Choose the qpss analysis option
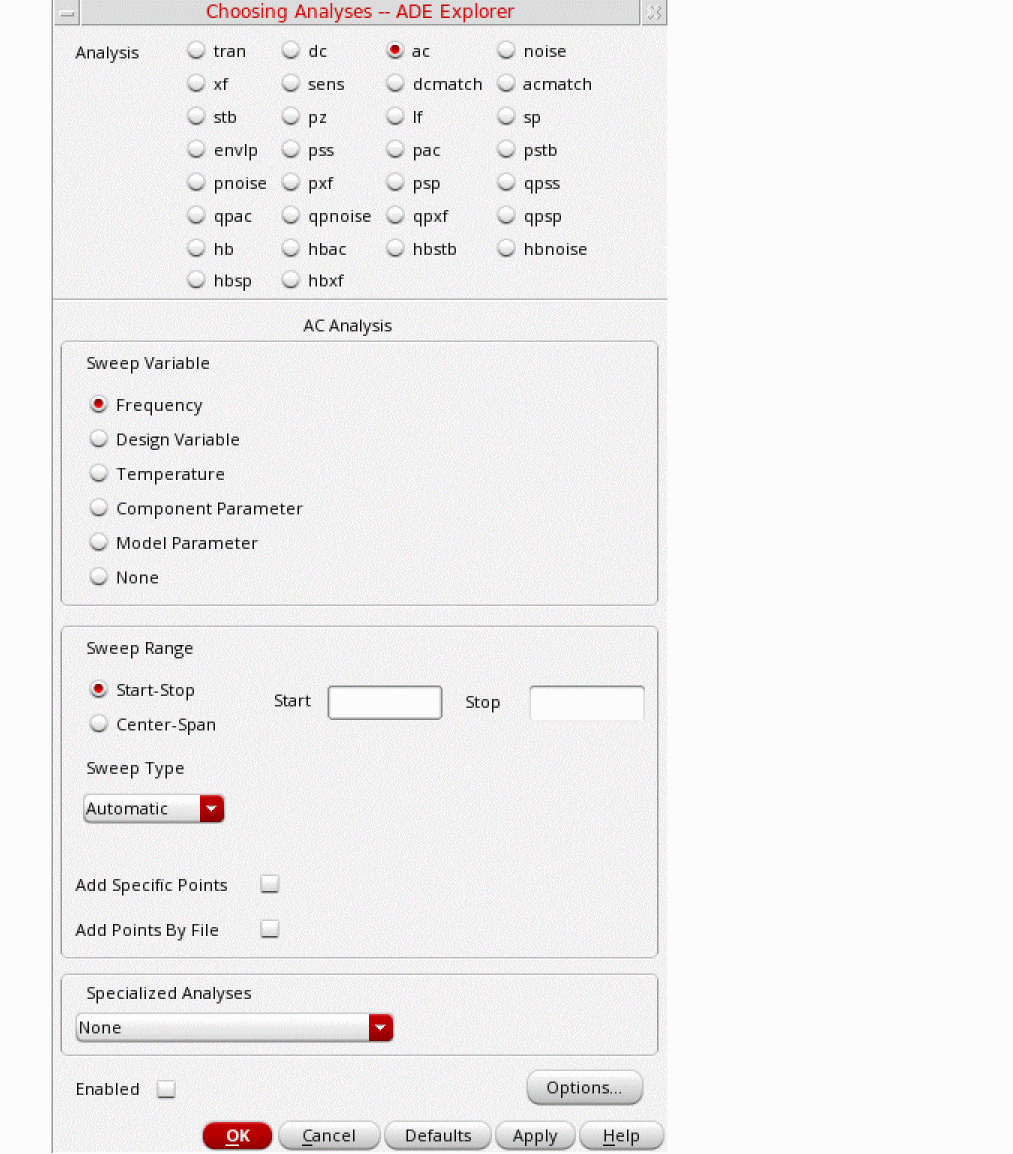This screenshot has height=1154, width=1013. pyautogui.click(x=506, y=183)
